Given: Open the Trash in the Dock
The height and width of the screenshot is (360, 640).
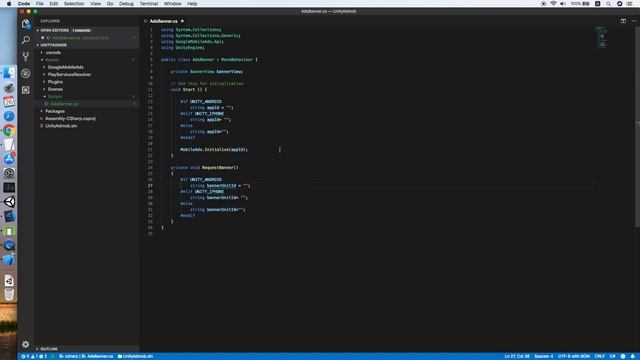Looking at the screenshot, I should (9, 294).
